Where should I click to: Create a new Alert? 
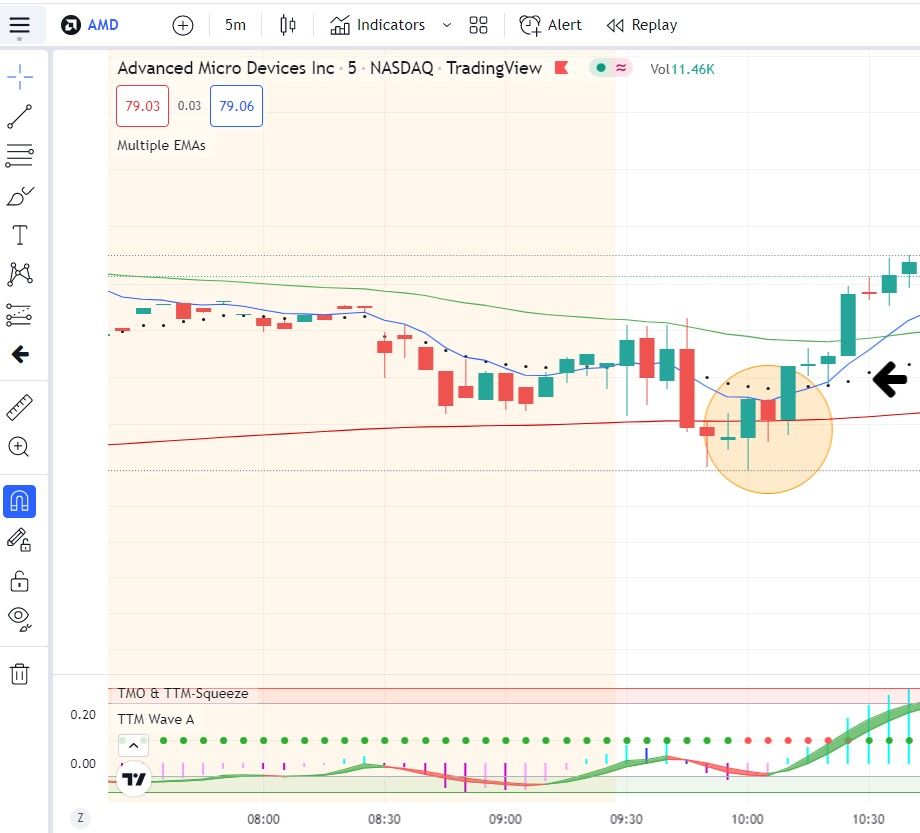point(550,25)
